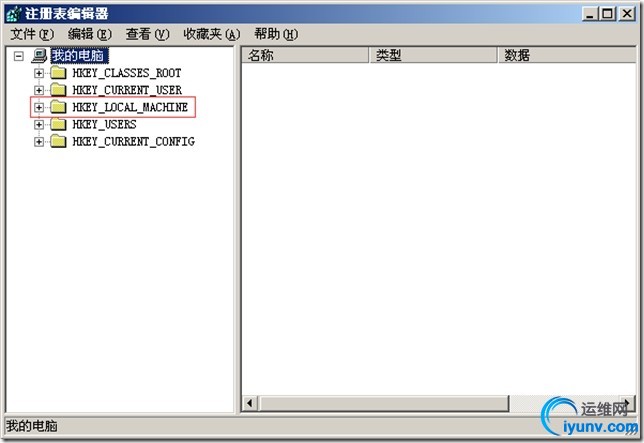This screenshot has width=644, height=443.
Task: Open the 编辑(E) menu
Action: 90,34
